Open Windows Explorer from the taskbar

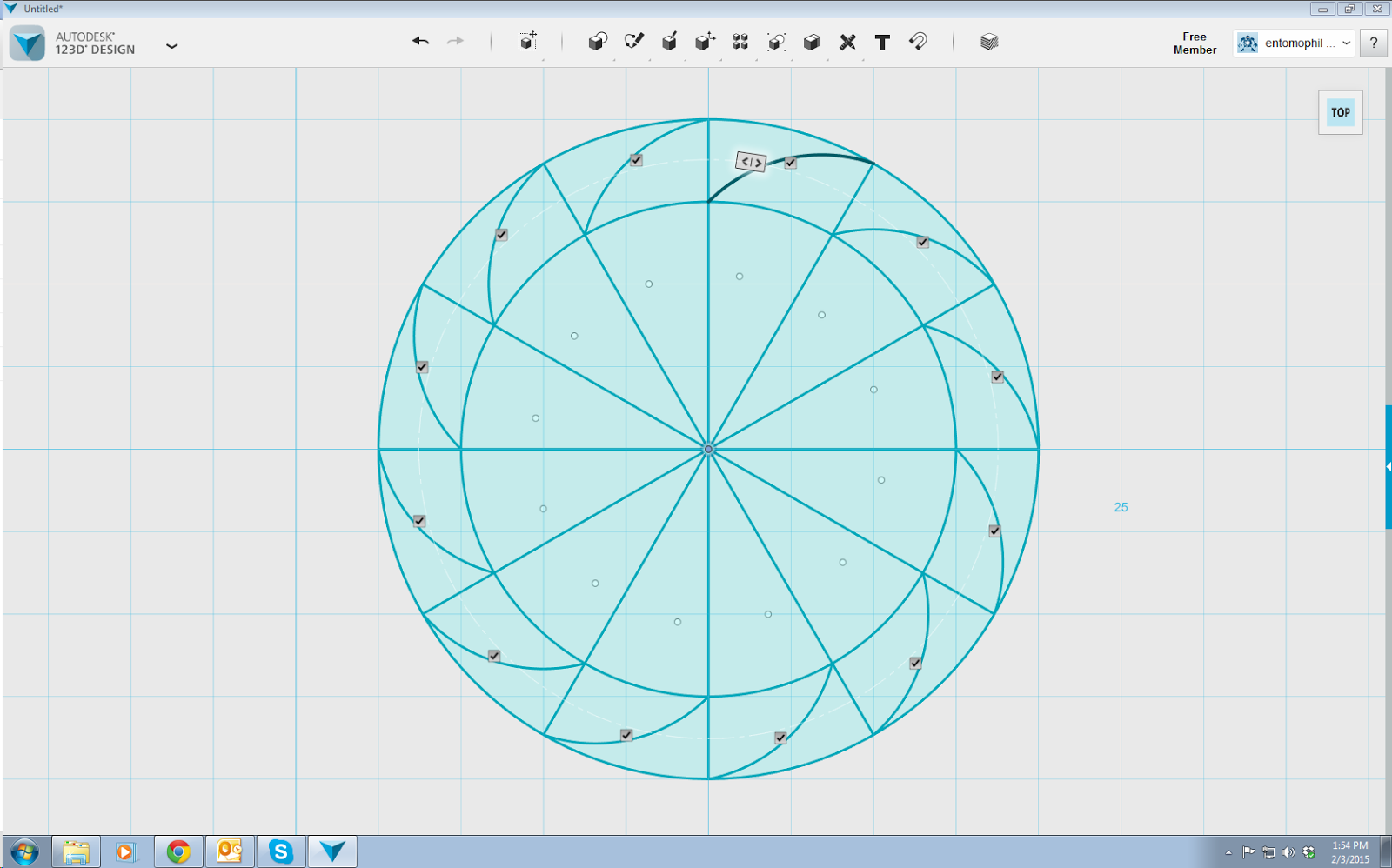click(77, 851)
